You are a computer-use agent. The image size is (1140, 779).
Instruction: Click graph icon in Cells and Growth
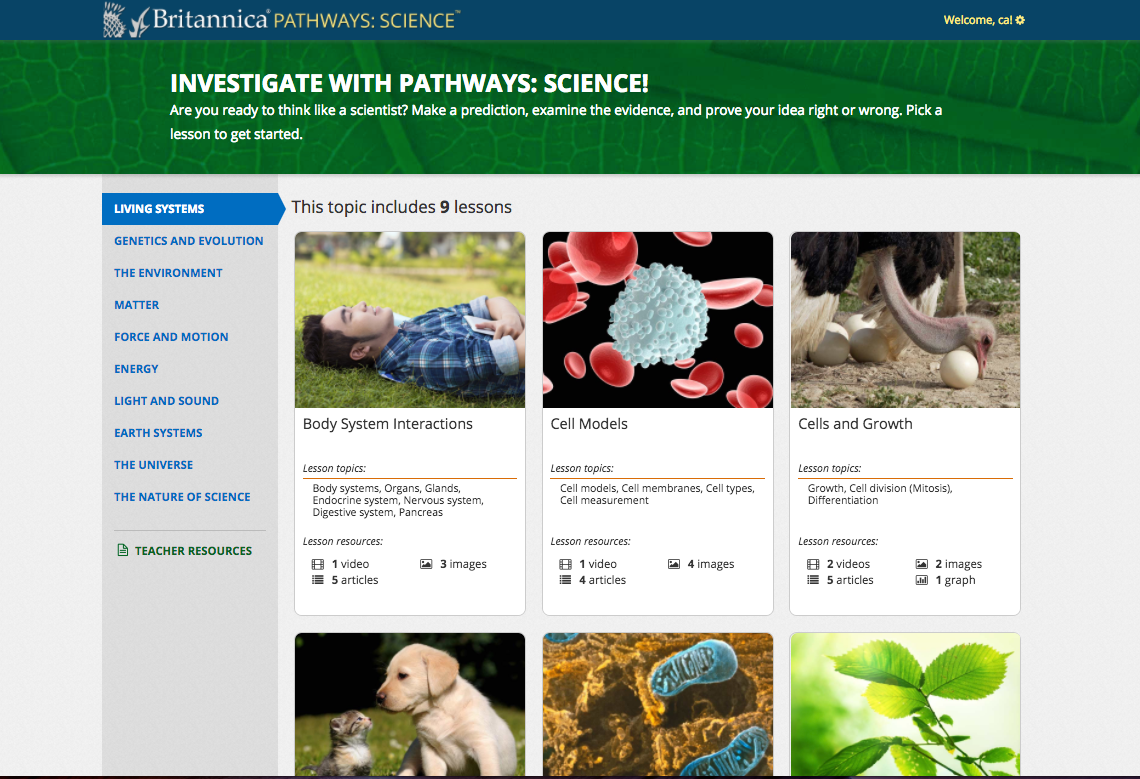click(922, 580)
